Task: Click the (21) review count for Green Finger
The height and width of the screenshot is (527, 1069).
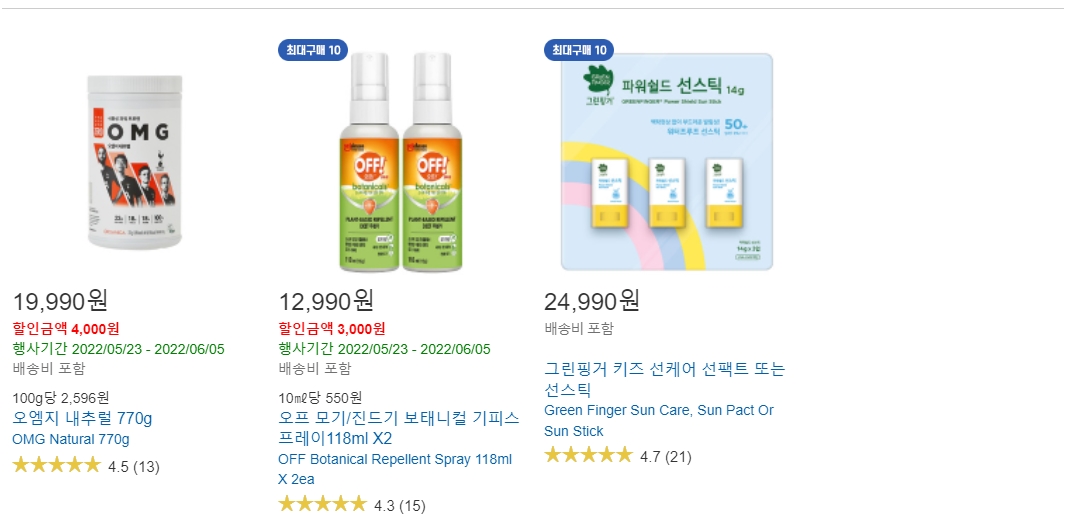Action: click(678, 457)
